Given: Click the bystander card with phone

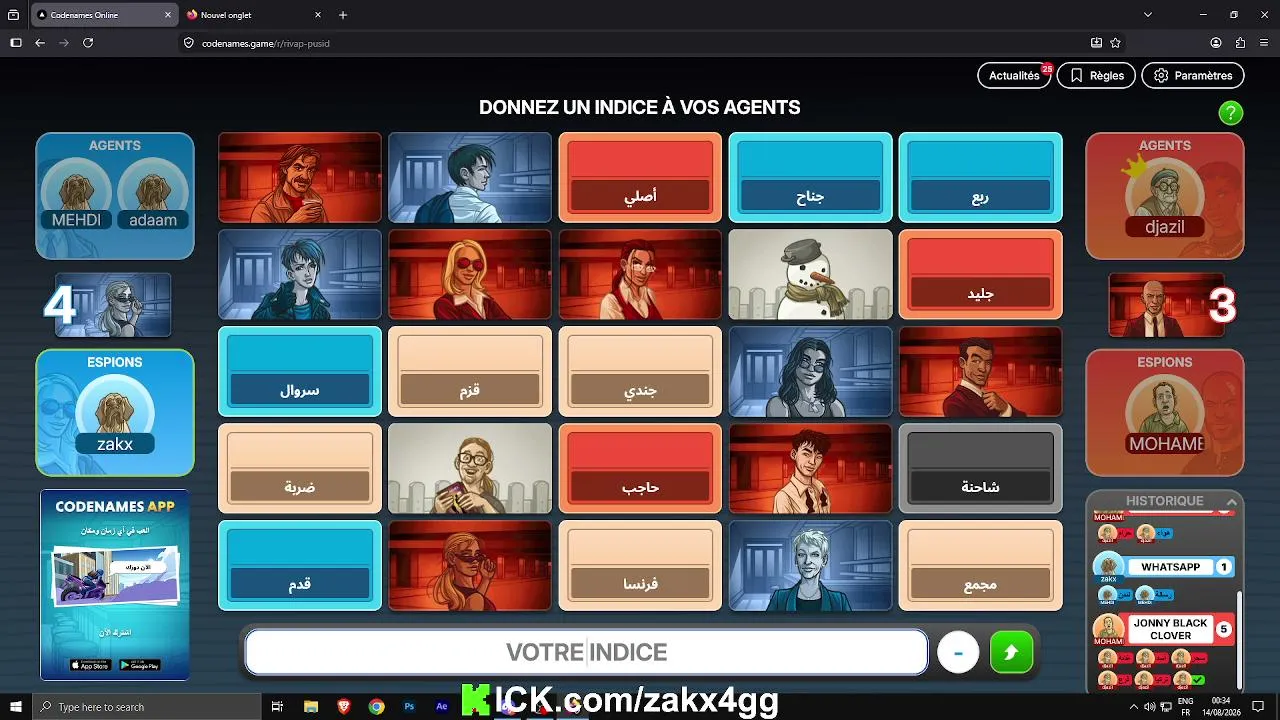Looking at the screenshot, I should [x=470, y=468].
